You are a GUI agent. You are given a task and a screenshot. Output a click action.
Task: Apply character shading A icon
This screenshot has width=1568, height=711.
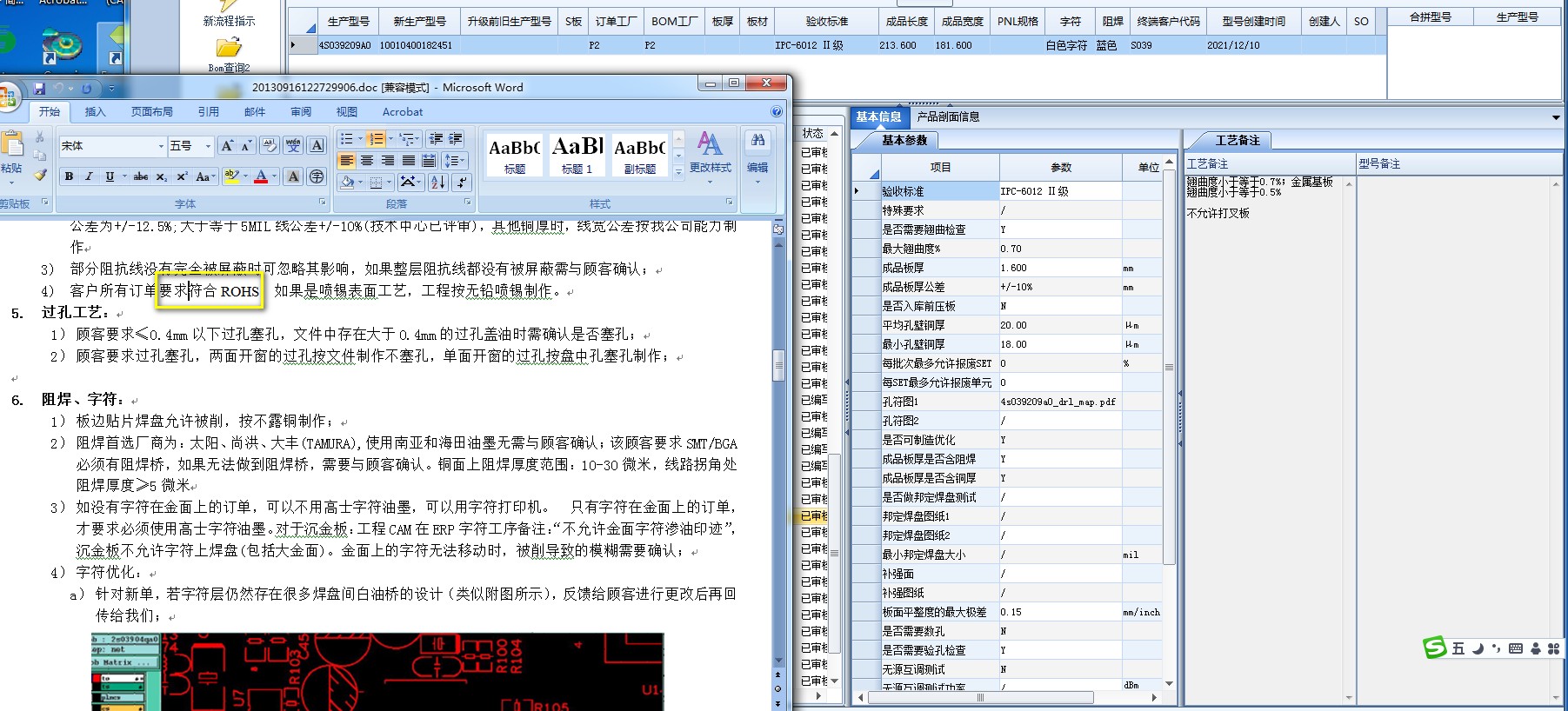[293, 176]
